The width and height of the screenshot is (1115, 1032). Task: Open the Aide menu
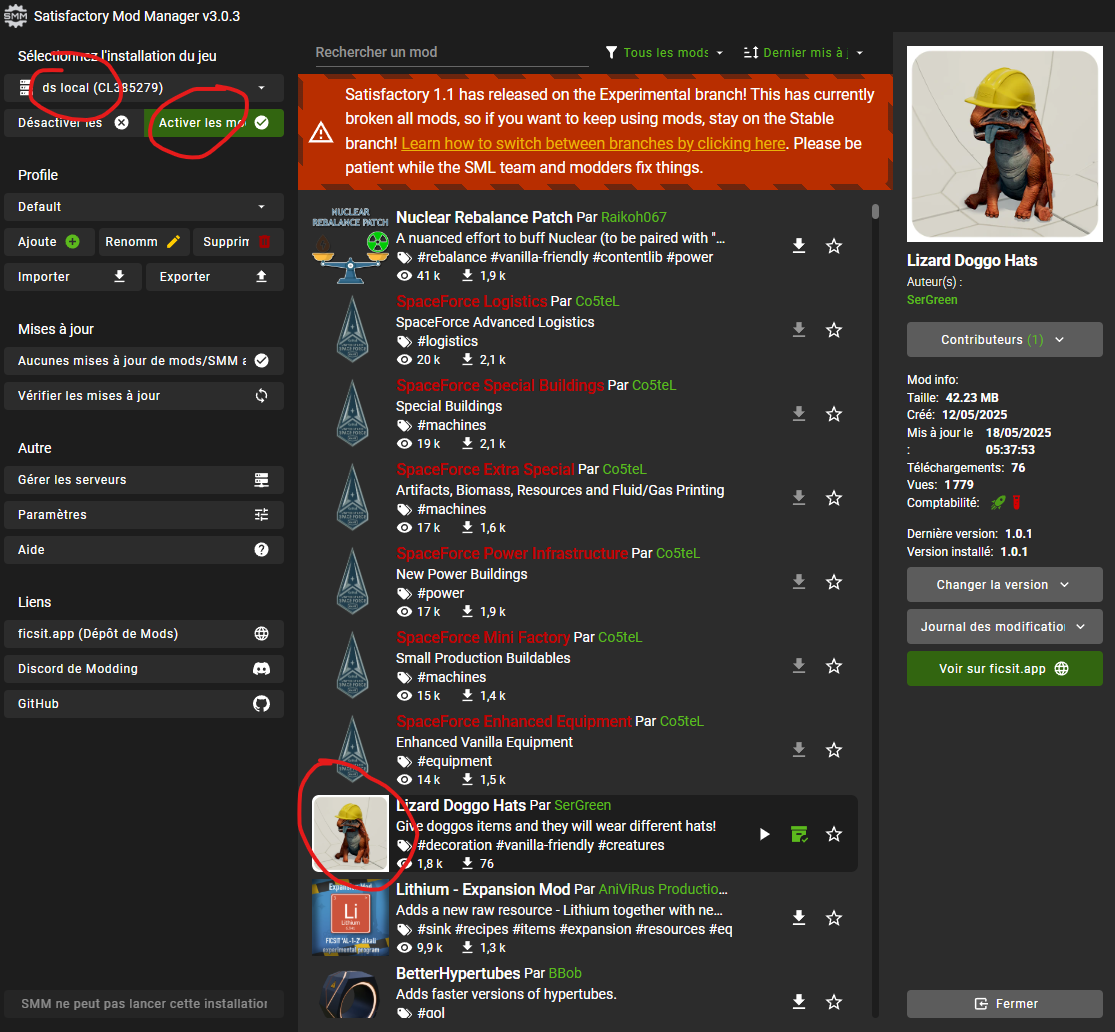pos(144,549)
